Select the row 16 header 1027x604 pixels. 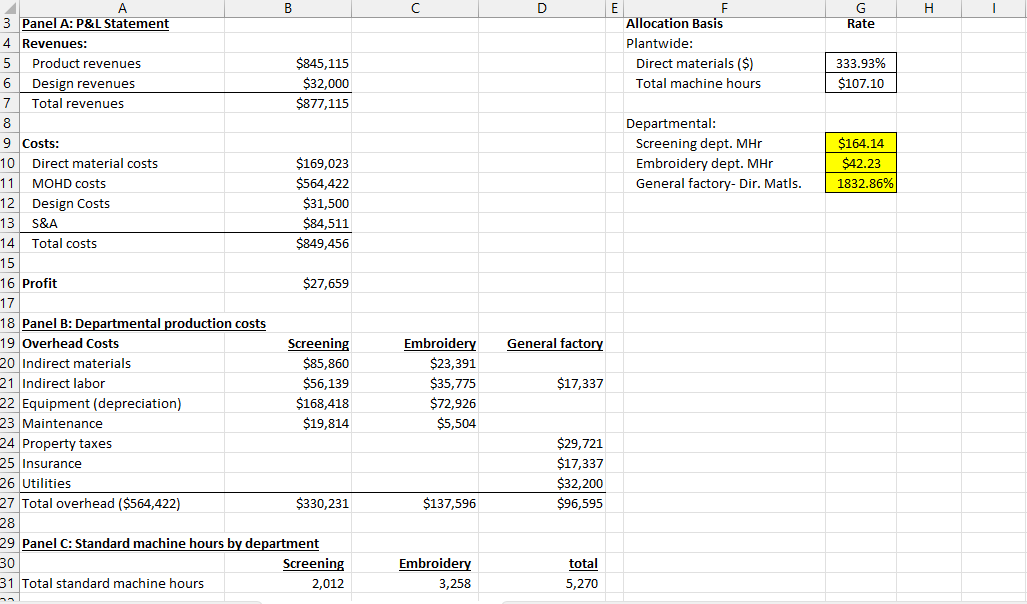[x=8, y=284]
